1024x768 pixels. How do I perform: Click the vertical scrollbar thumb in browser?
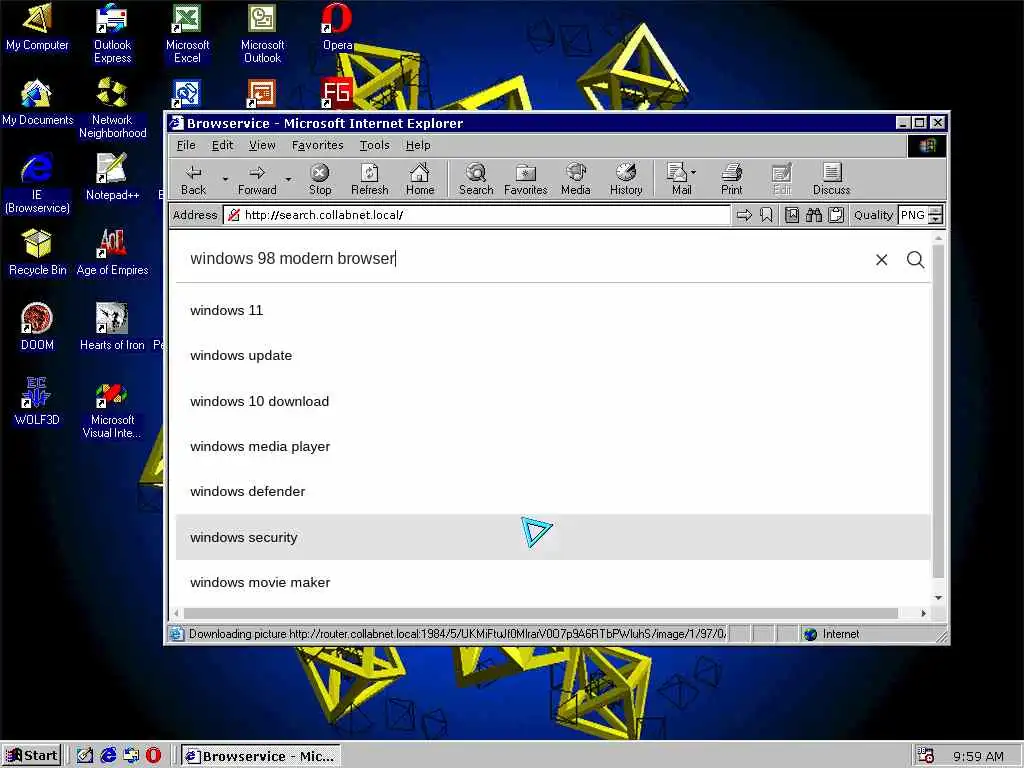[x=938, y=411]
